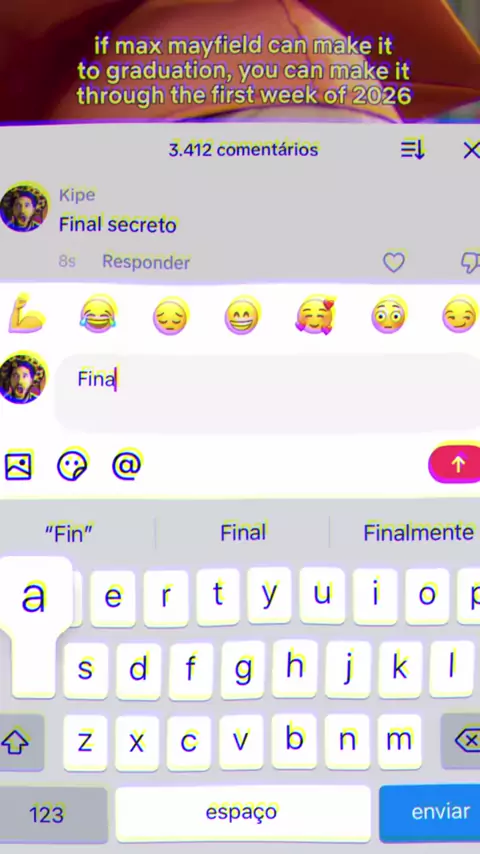Tap Responder under Kipe's comment

[x=146, y=263]
